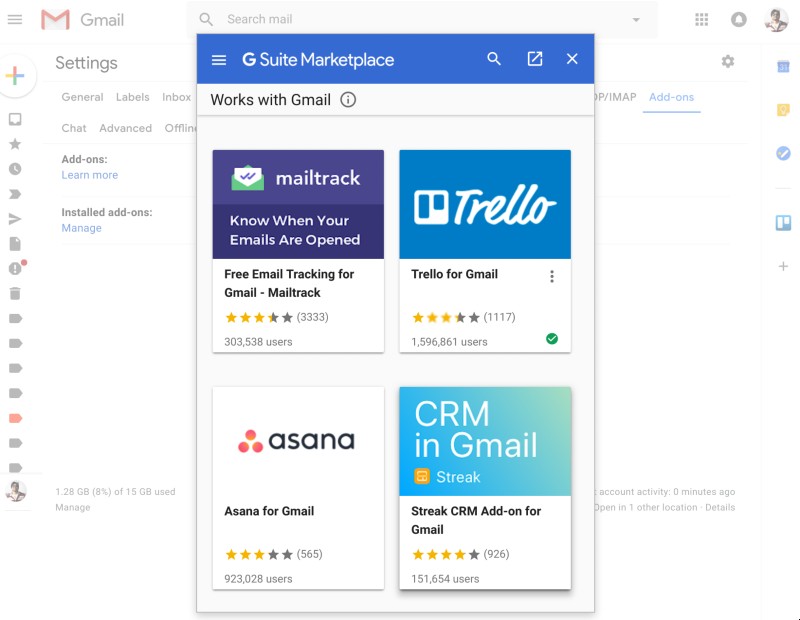This screenshot has height=620, width=800.
Task: Open Google notifications bell
Action: (x=738, y=19)
